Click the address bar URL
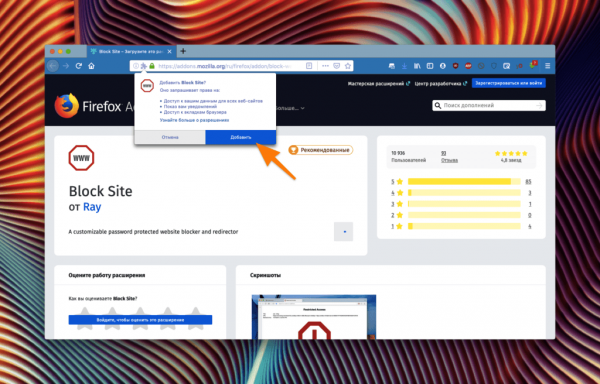 [x=225, y=66]
